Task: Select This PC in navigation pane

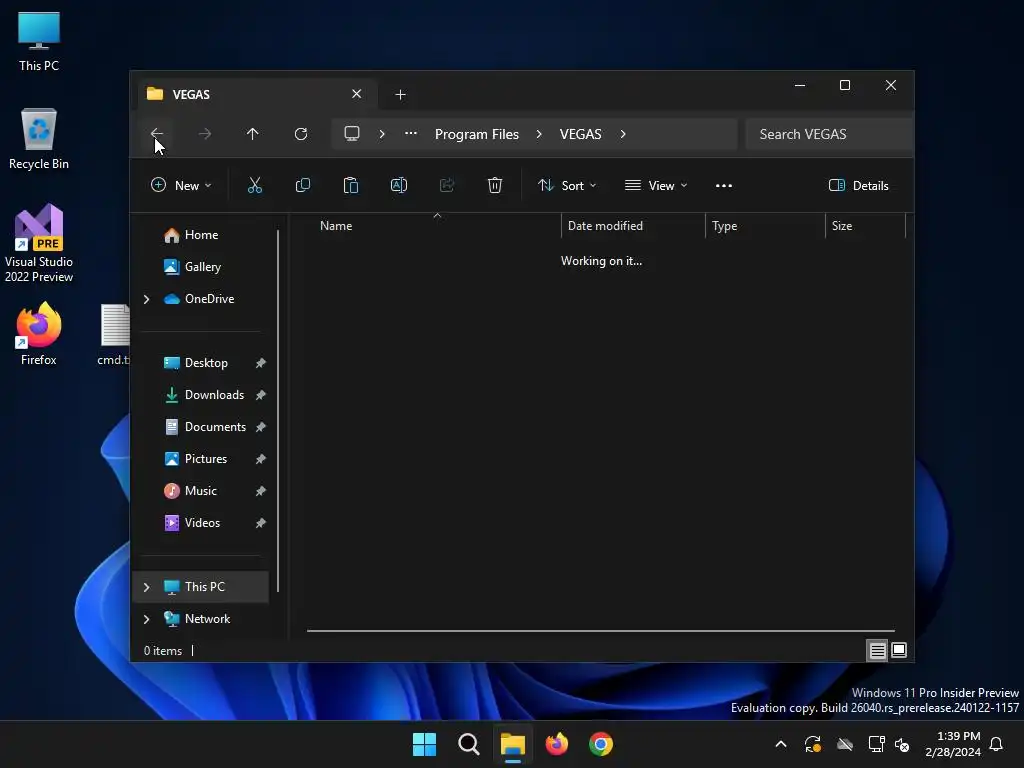Action: 202,587
